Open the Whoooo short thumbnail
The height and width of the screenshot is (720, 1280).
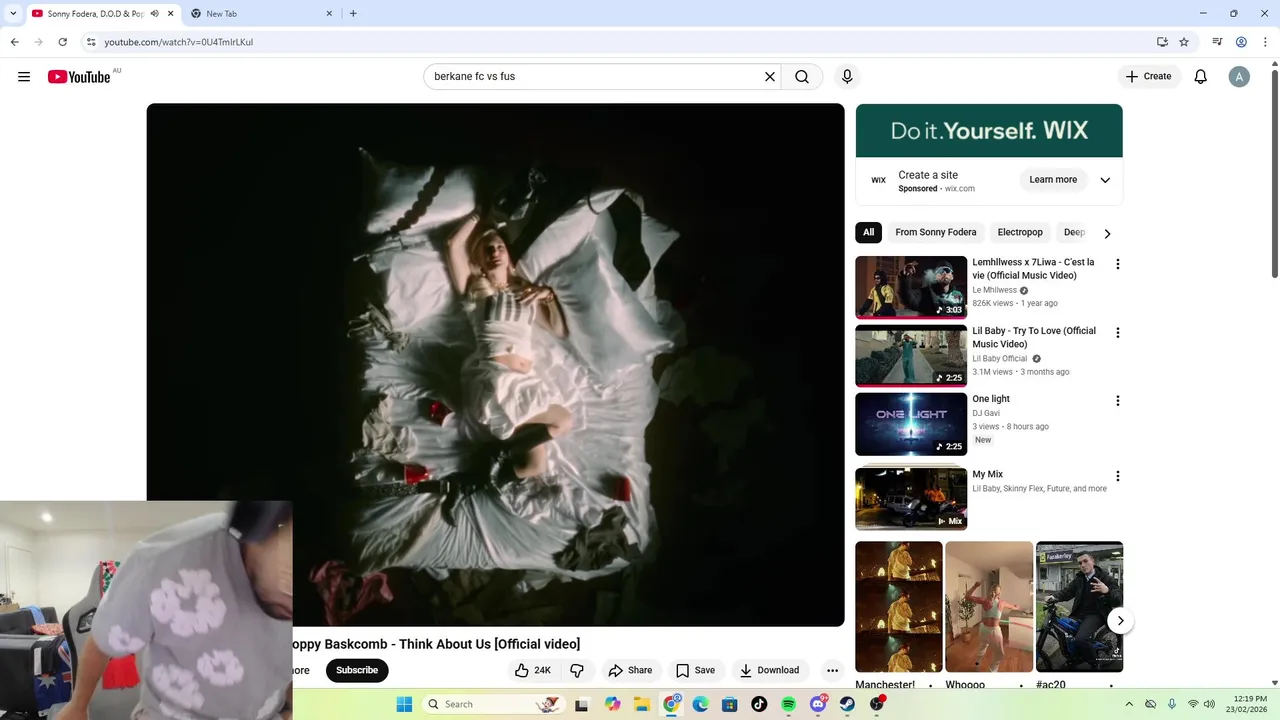click(989, 607)
